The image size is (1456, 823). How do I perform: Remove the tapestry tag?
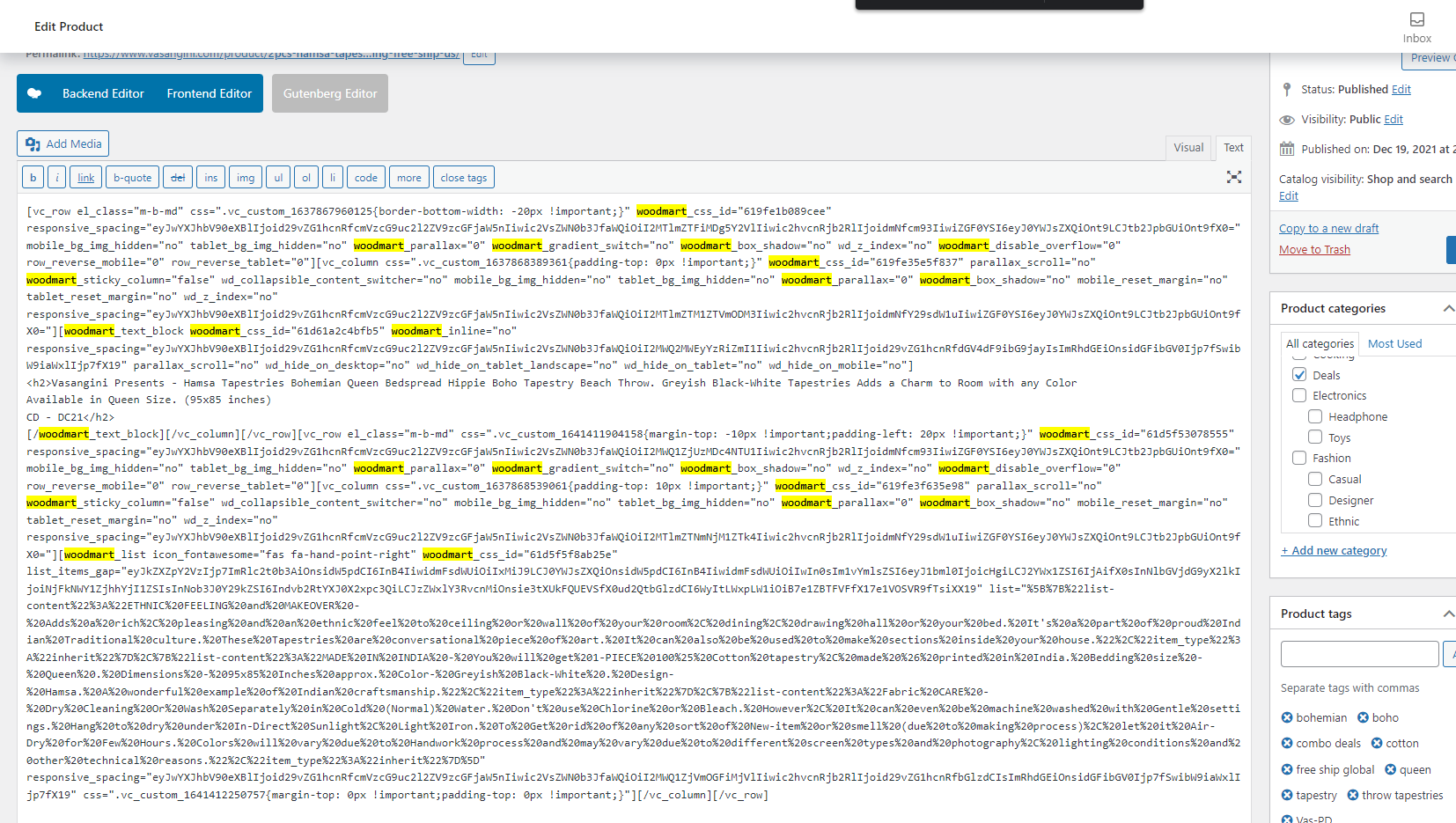coord(1287,795)
